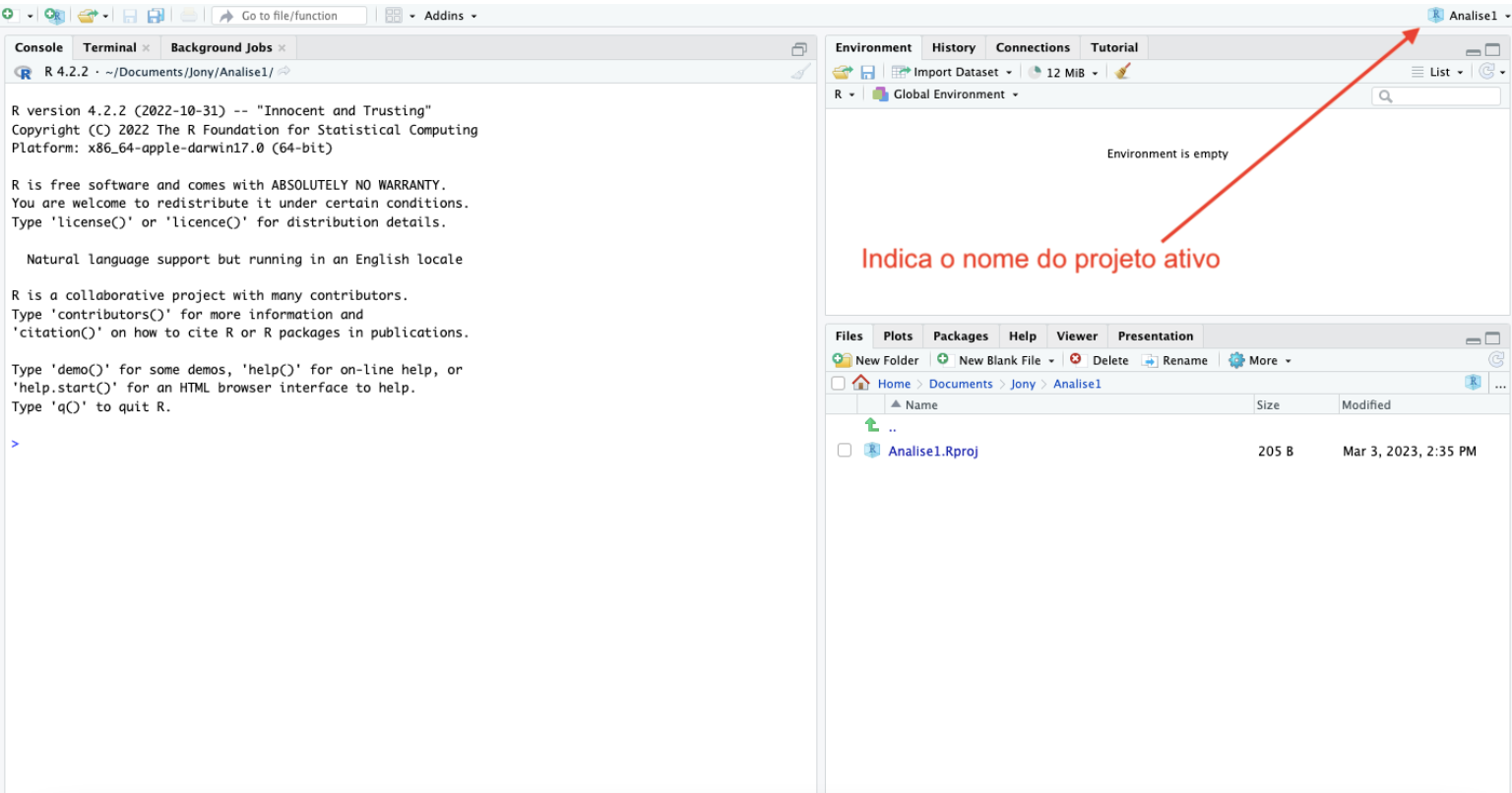Switch to the Terminal tab
Viewport: 1512px width, 793px height.
coord(109,47)
